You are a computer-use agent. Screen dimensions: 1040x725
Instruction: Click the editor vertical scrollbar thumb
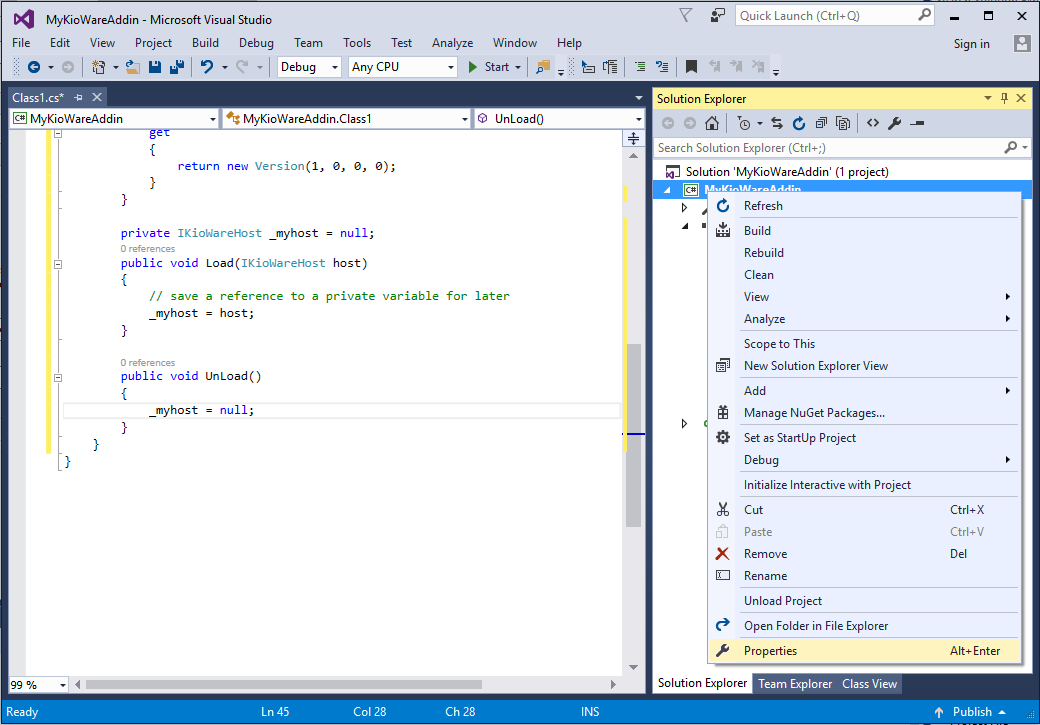[x=634, y=434]
